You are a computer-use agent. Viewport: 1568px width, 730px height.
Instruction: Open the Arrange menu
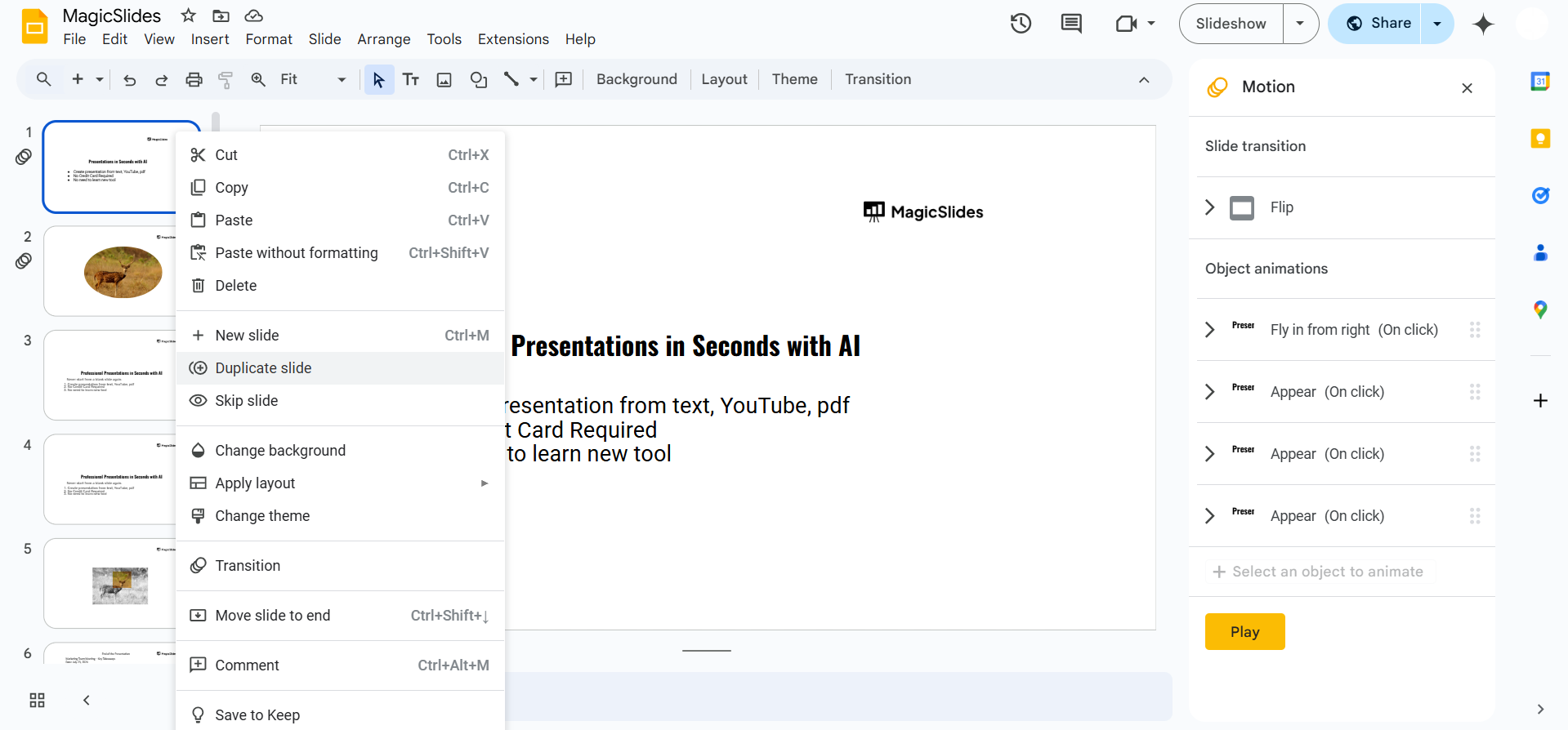[383, 39]
